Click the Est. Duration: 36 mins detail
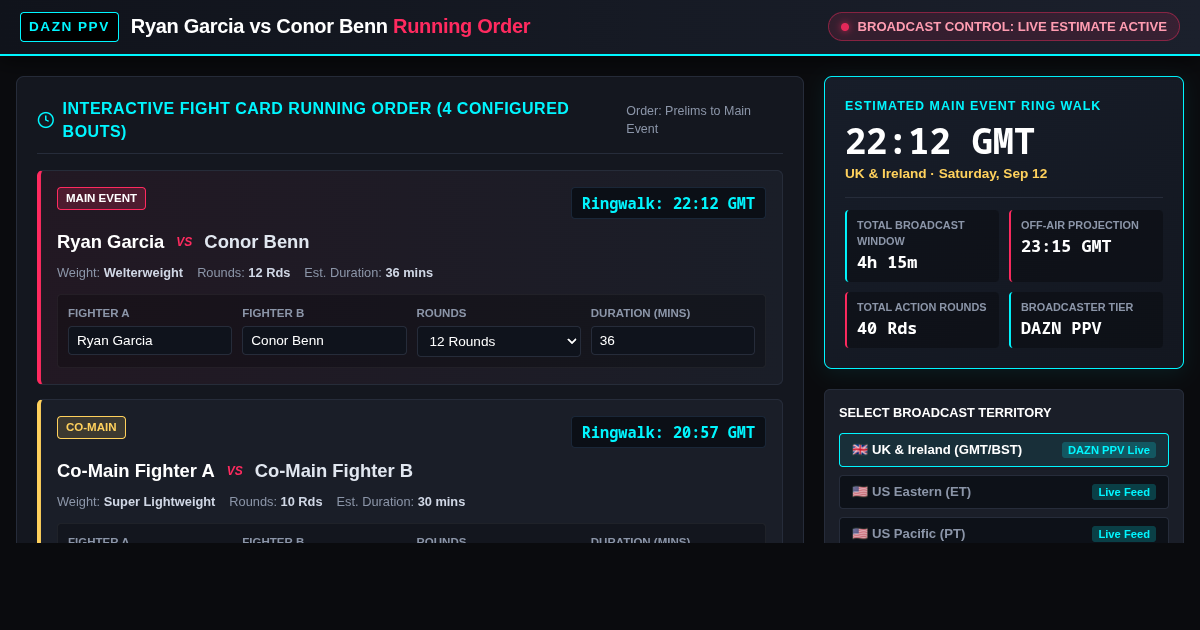Screen dimensions: 1200x630 tap(368, 272)
